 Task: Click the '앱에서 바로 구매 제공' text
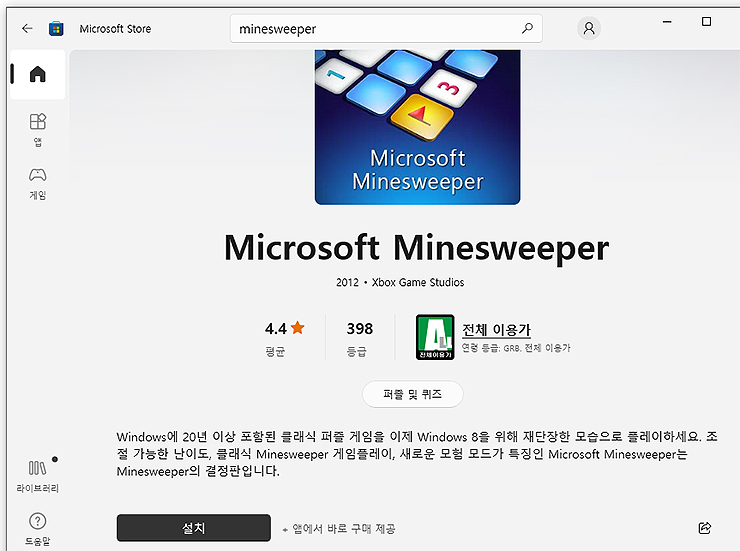[344, 529]
